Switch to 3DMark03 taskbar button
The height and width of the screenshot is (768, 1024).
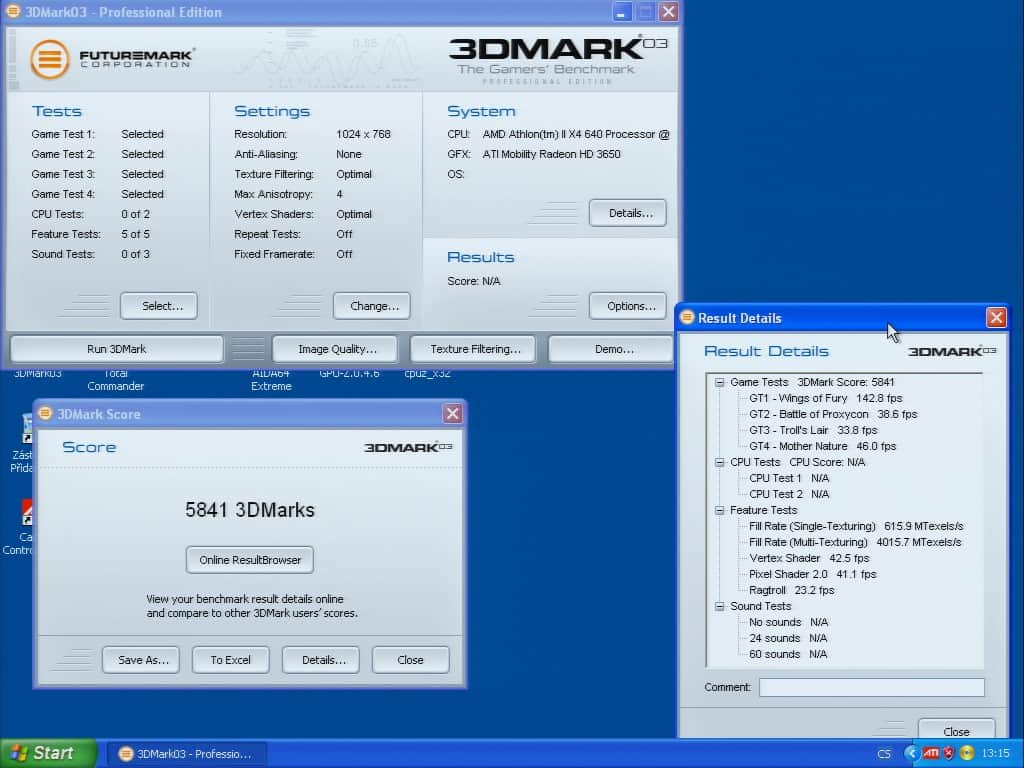tap(186, 754)
